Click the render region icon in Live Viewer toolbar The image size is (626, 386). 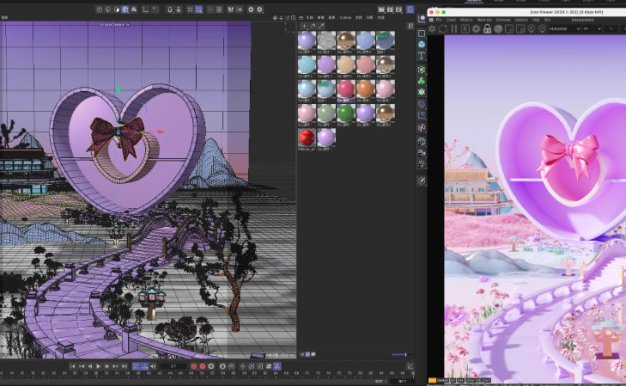[x=509, y=29]
